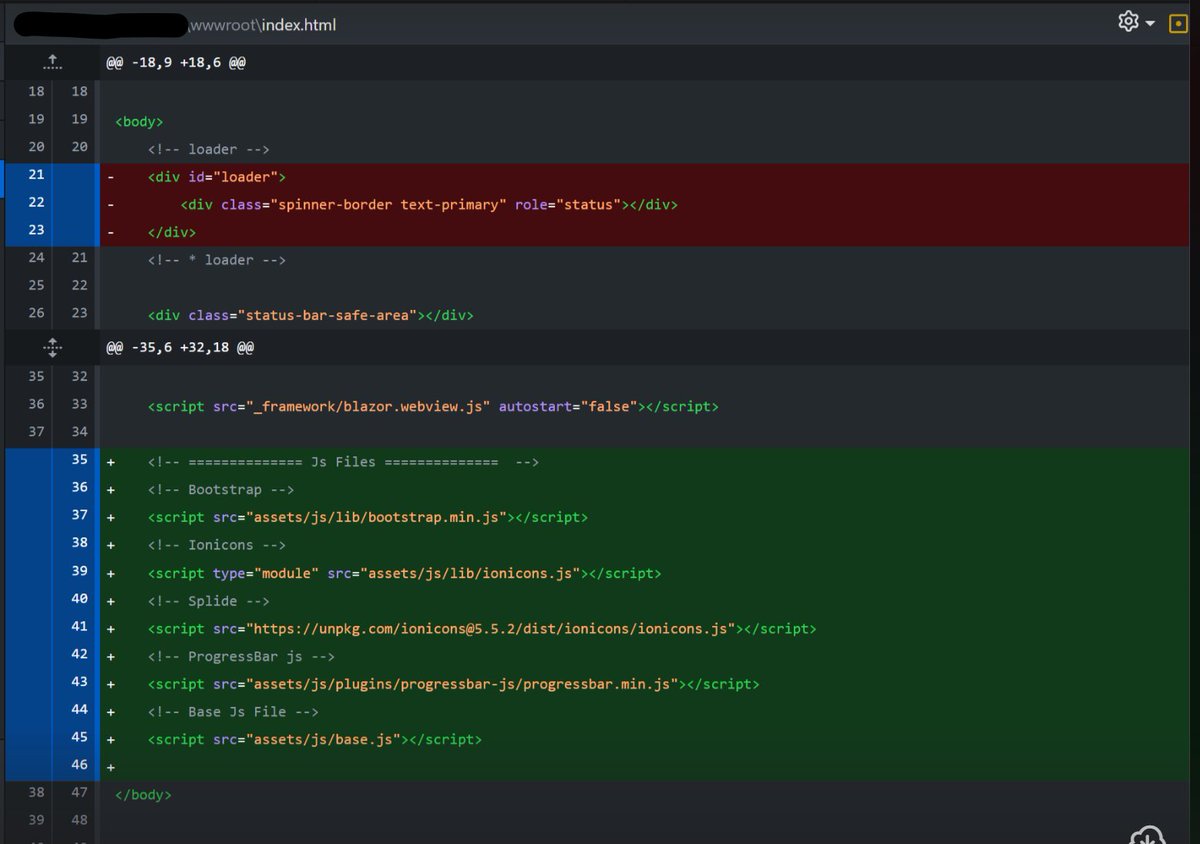This screenshot has height=844, width=1200.
Task: Click the empty added line number 46
Action: coord(79,764)
